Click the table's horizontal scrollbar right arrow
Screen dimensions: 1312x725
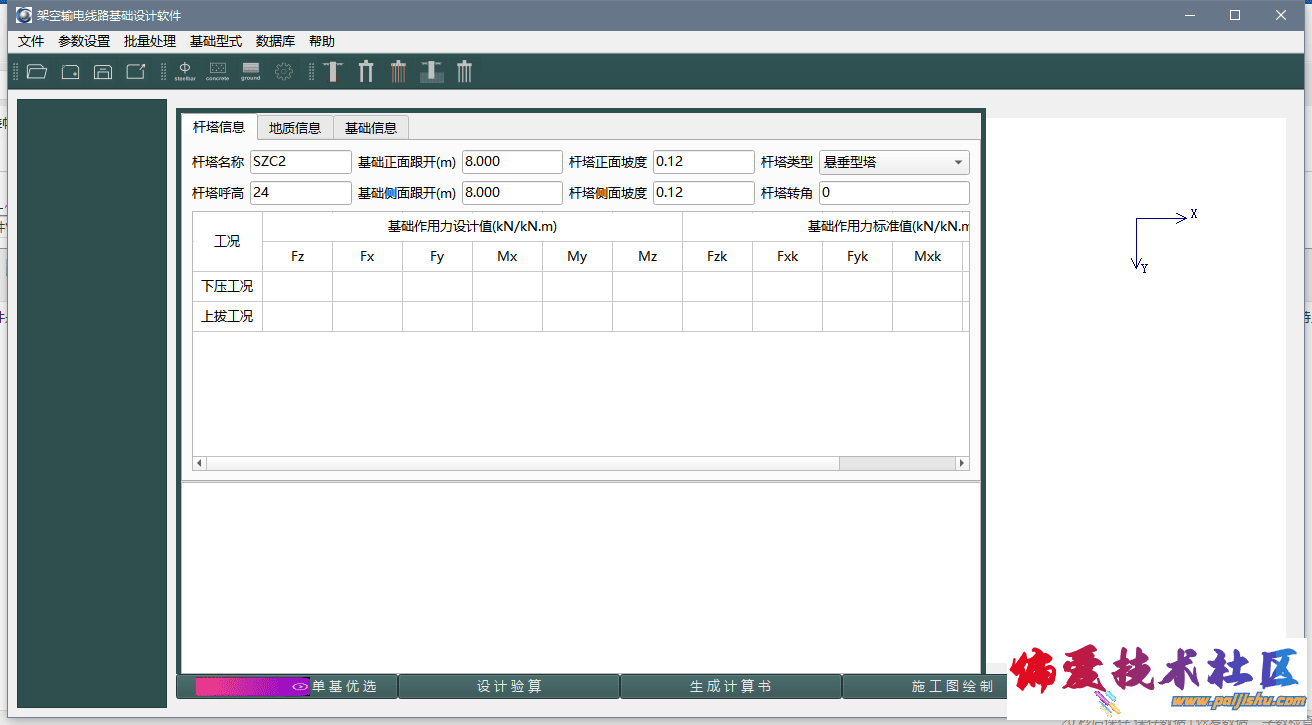(x=962, y=464)
